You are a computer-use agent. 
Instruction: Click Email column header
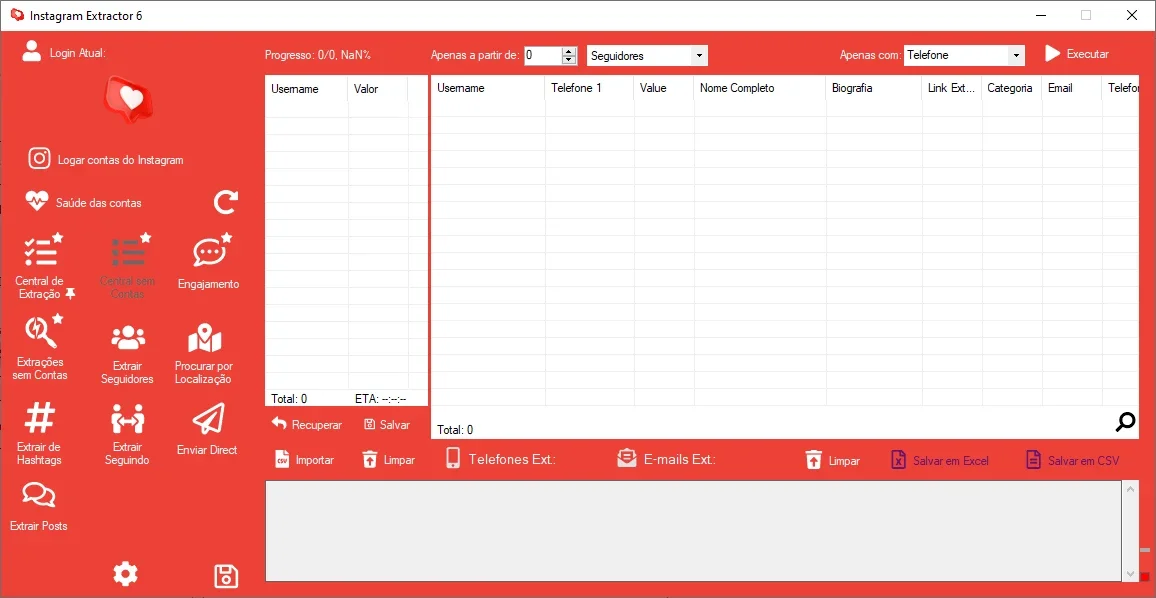pyautogui.click(x=1071, y=88)
